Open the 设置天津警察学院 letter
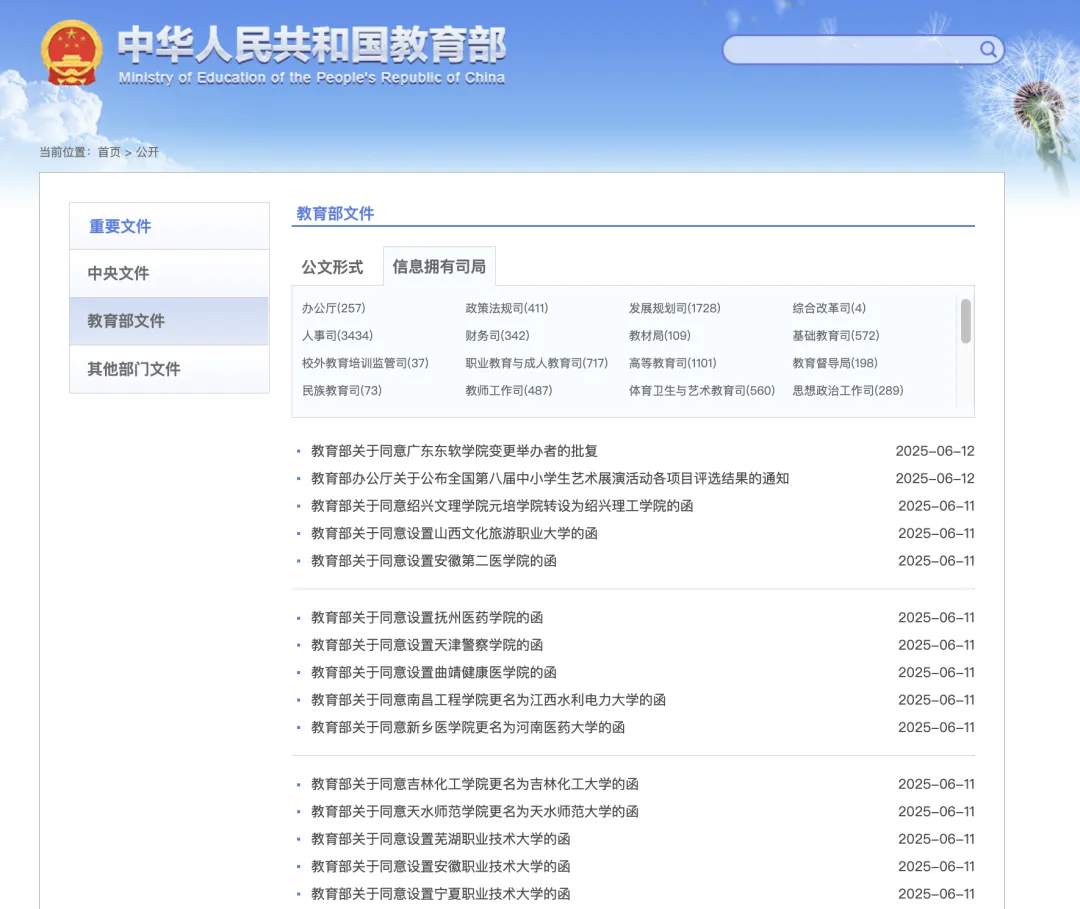Viewport: 1080px width, 909px height. 427,645
